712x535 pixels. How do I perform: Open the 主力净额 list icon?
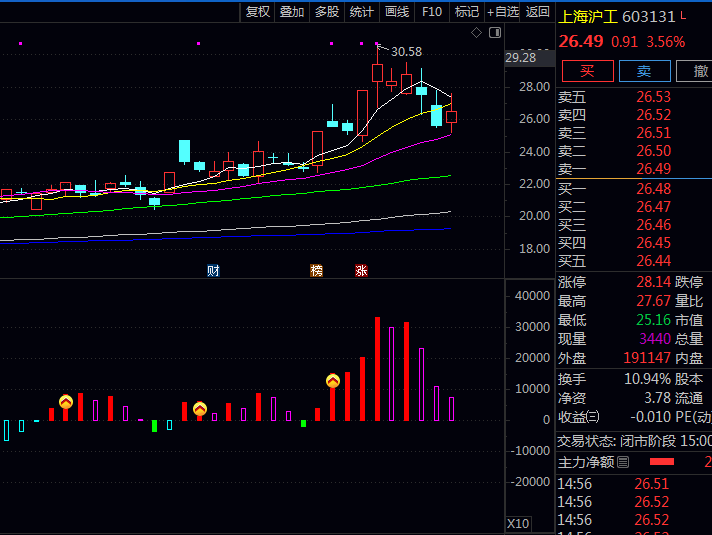pos(623,462)
